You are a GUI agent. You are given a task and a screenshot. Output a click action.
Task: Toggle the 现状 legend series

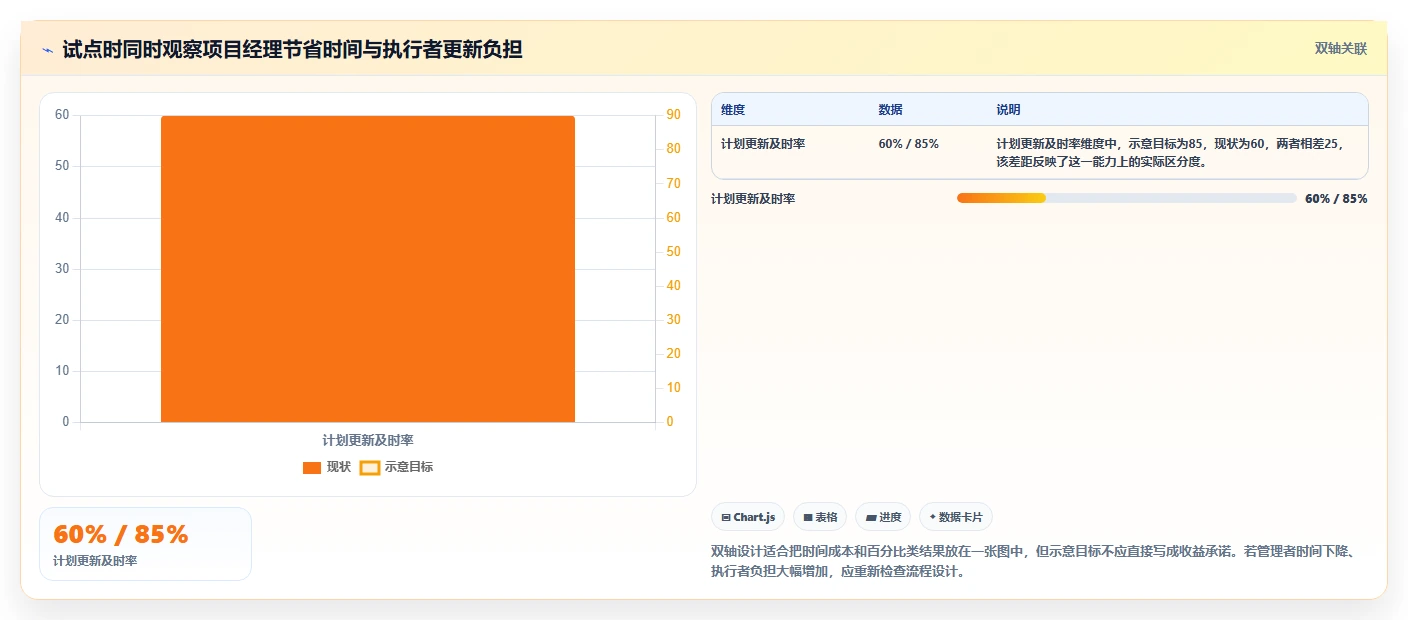pos(327,467)
